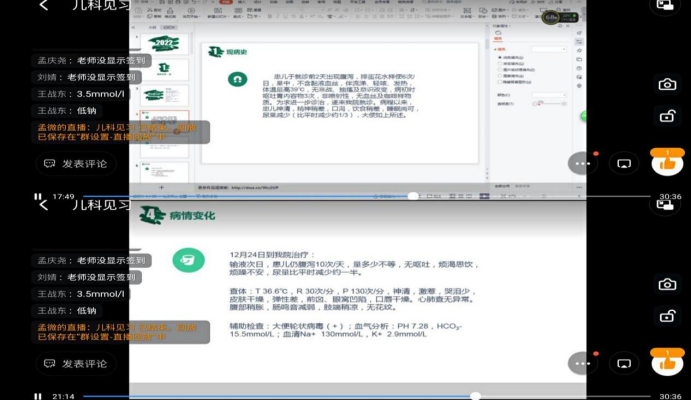
Task: Pause the video playing at 17:49
Action: [38, 197]
